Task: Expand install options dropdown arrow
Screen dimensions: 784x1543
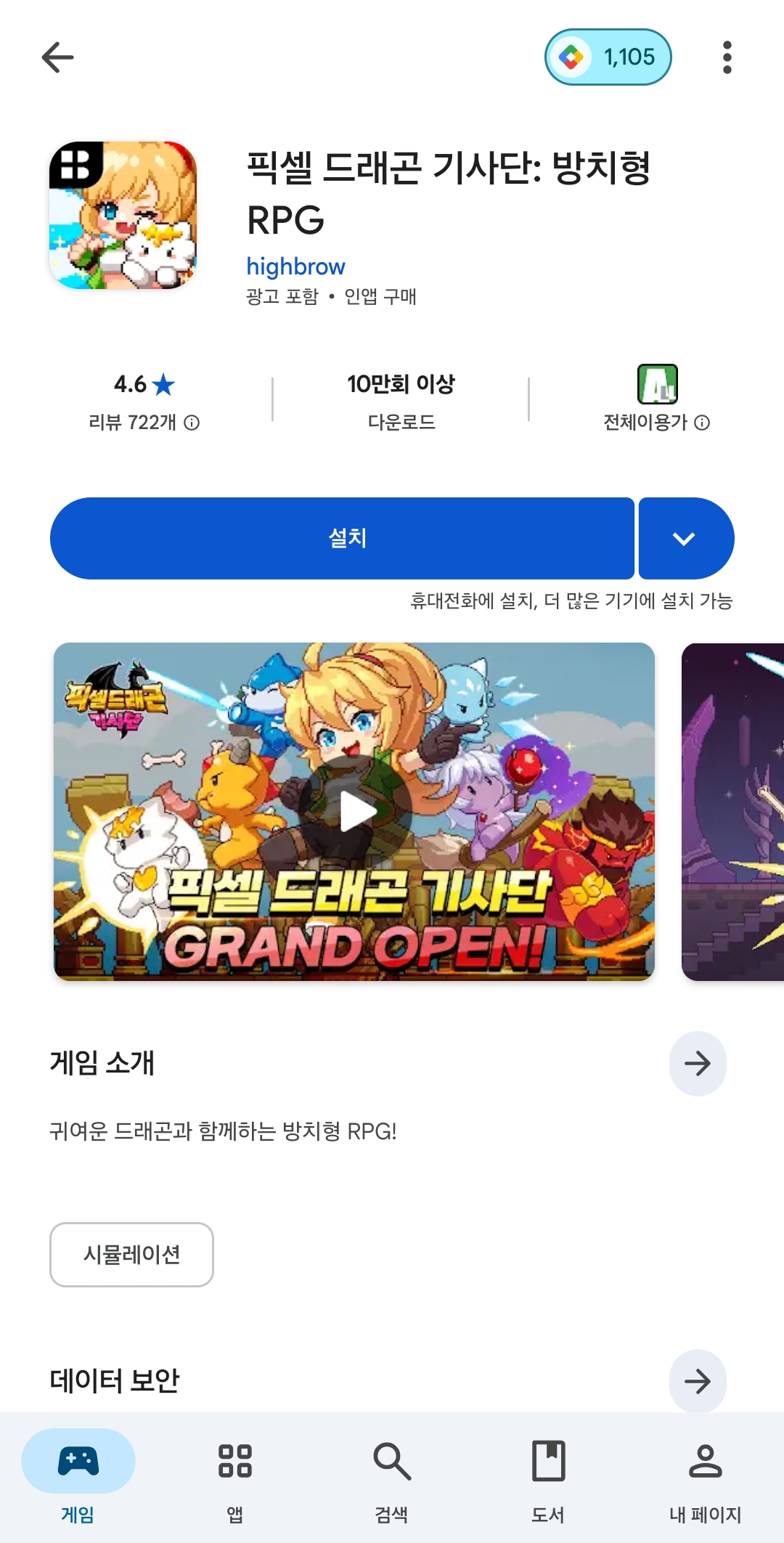Action: pos(686,538)
